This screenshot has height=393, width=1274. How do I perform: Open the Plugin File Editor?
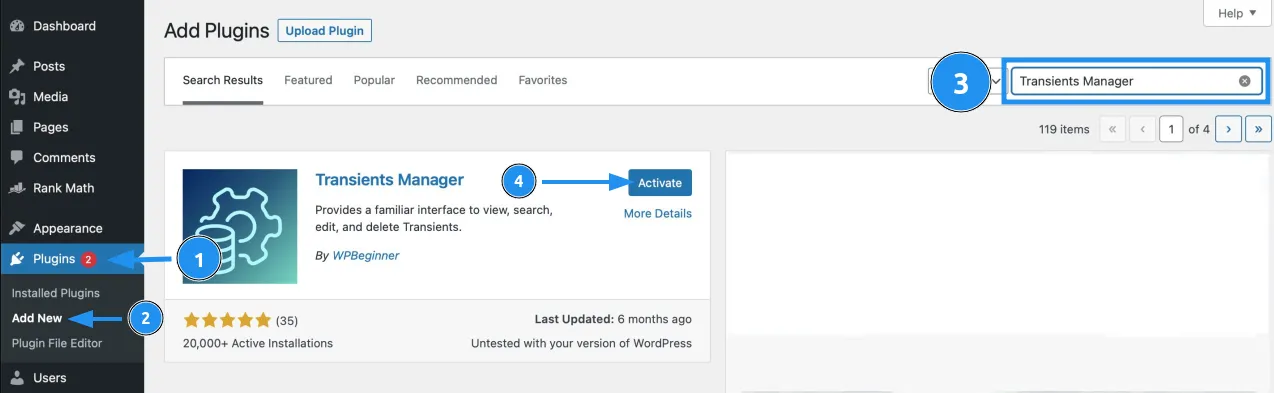57,343
